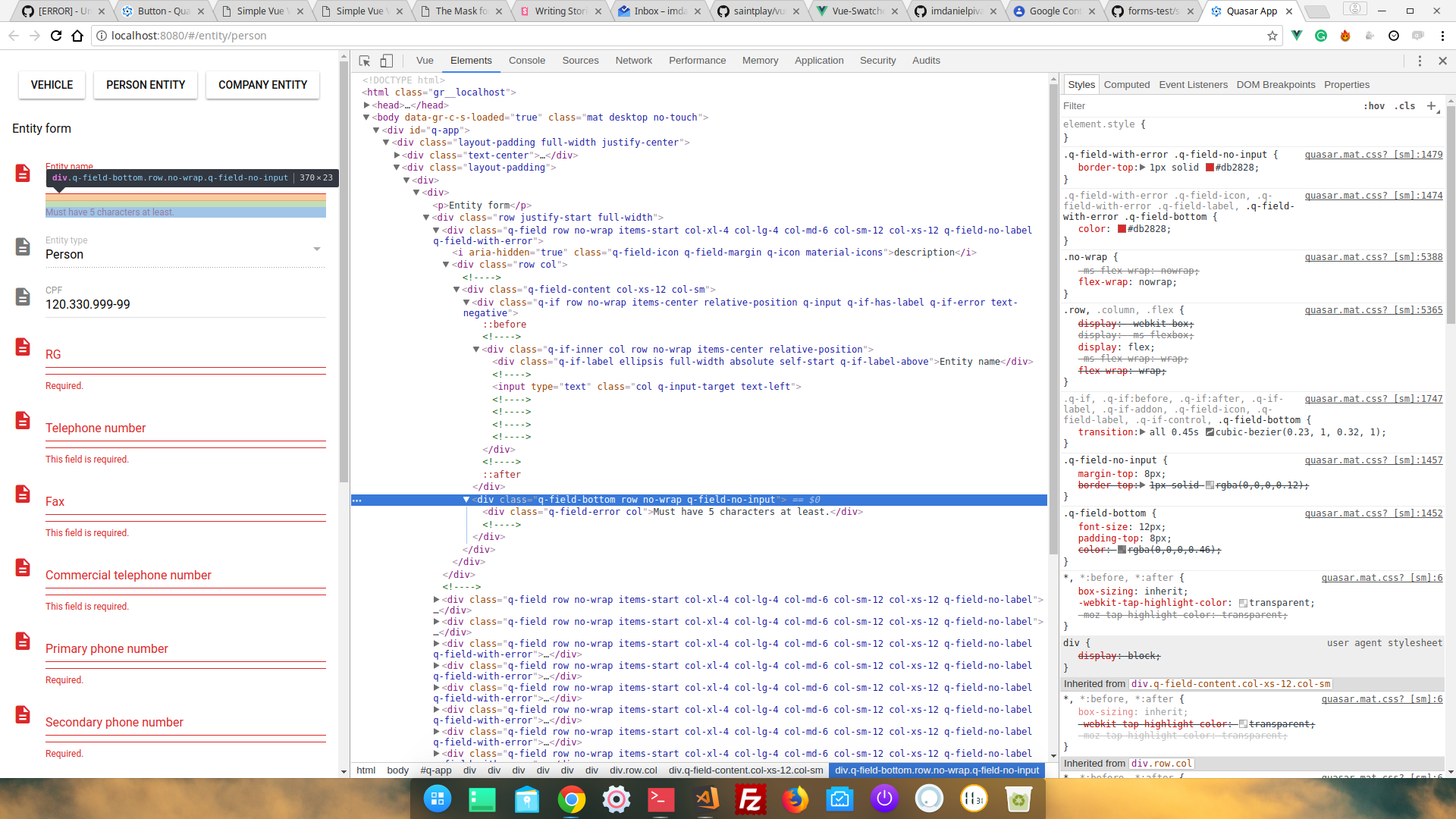The width and height of the screenshot is (1456, 819).
Task: Collapse the body element node
Action: click(x=368, y=118)
